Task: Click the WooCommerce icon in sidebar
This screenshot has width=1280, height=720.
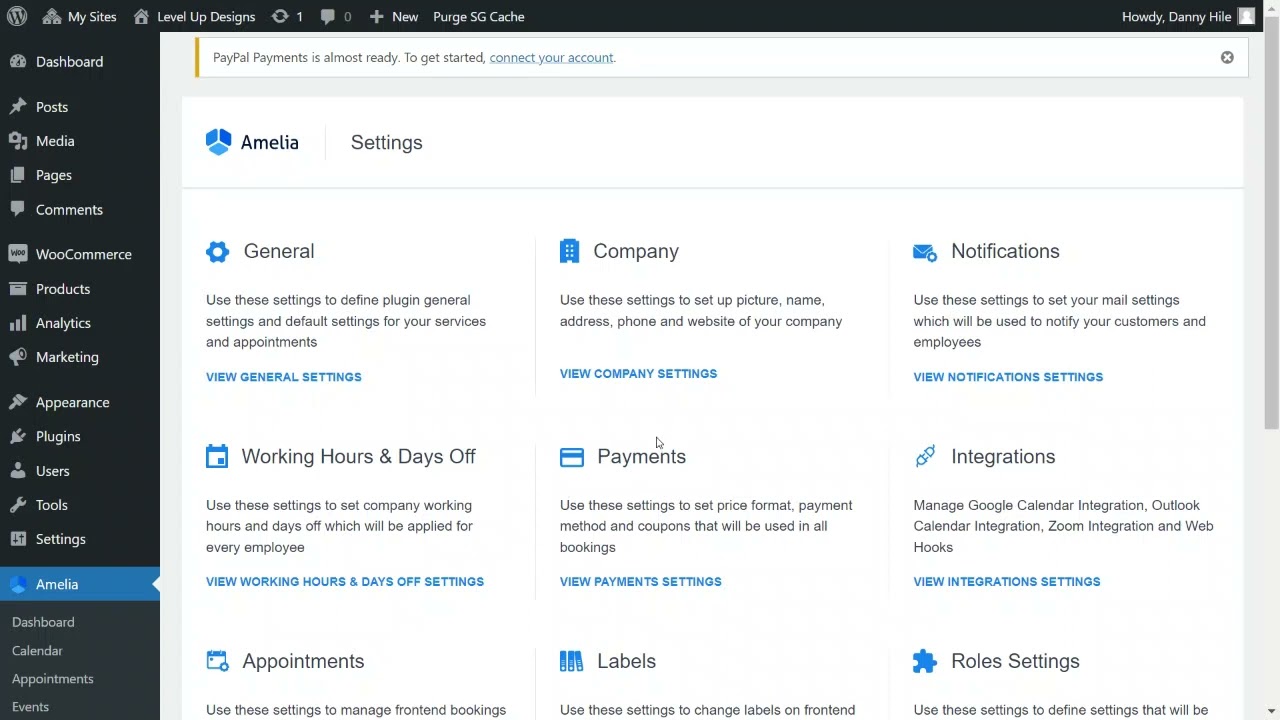Action: point(18,254)
